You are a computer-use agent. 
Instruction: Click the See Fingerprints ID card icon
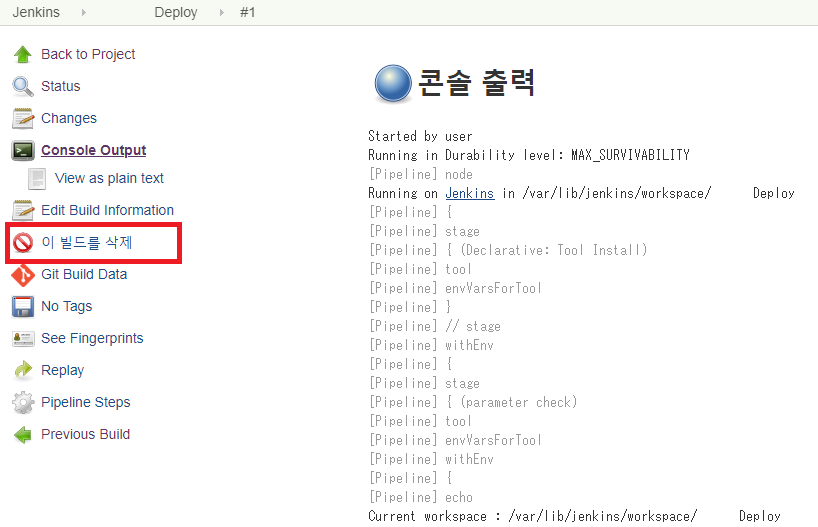[22, 339]
